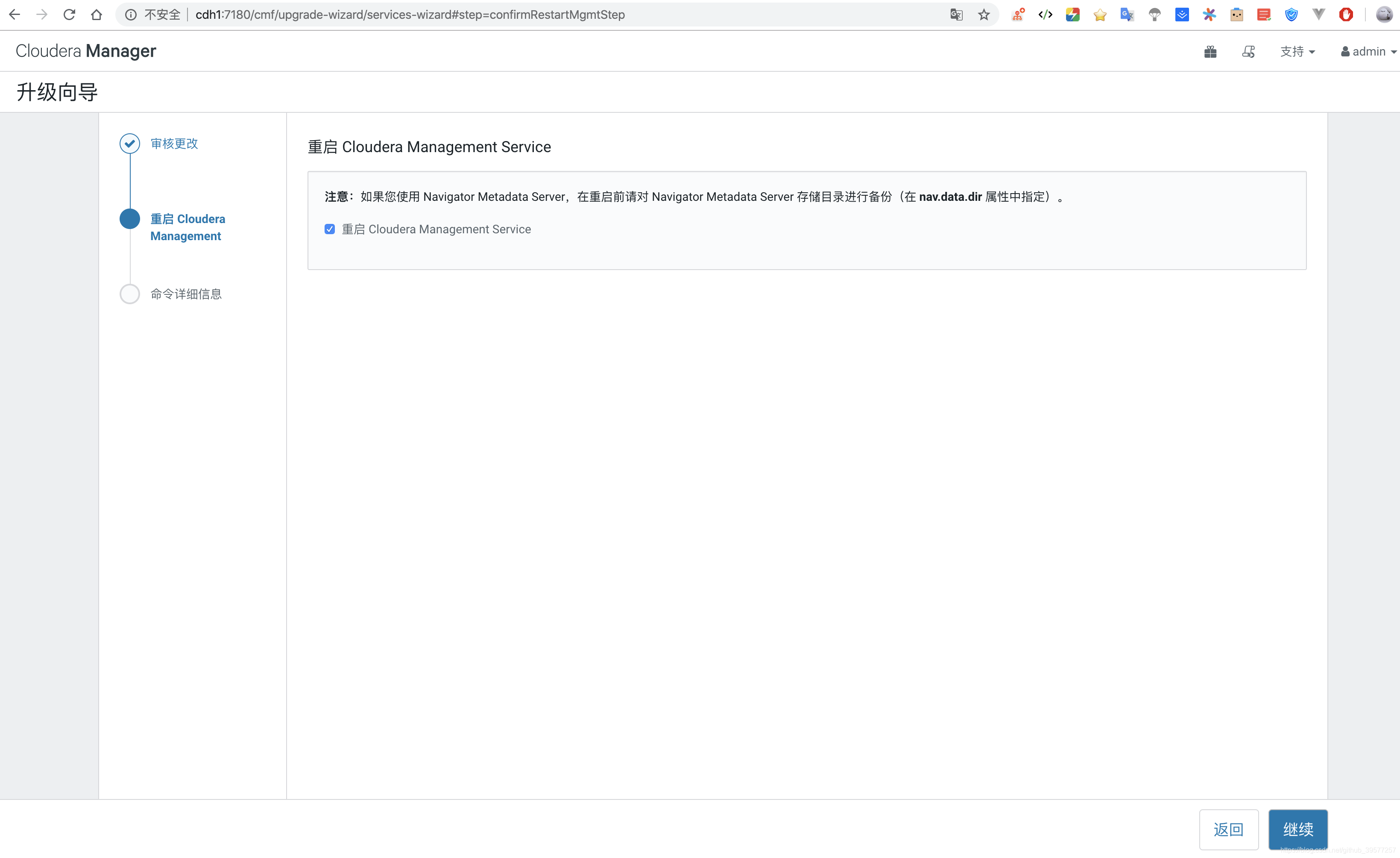Open the colorful pinwheel extension icon

point(1210,15)
